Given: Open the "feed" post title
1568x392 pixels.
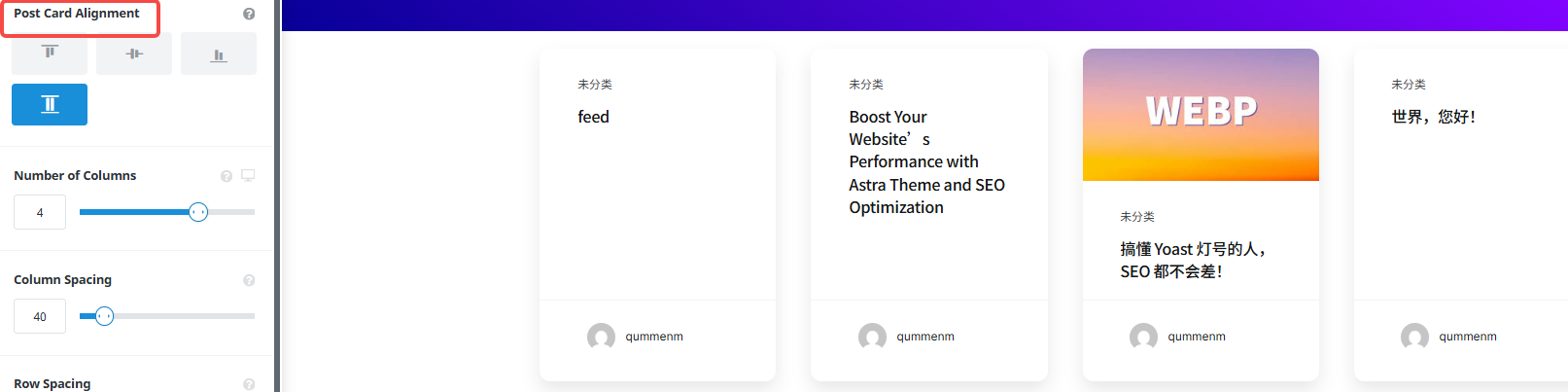Looking at the screenshot, I should 593,117.
